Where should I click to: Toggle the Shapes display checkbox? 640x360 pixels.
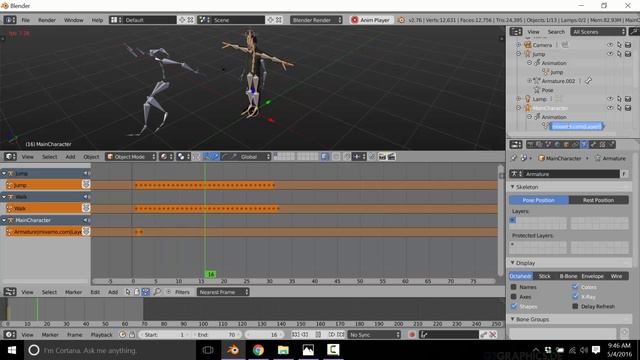pos(513,306)
